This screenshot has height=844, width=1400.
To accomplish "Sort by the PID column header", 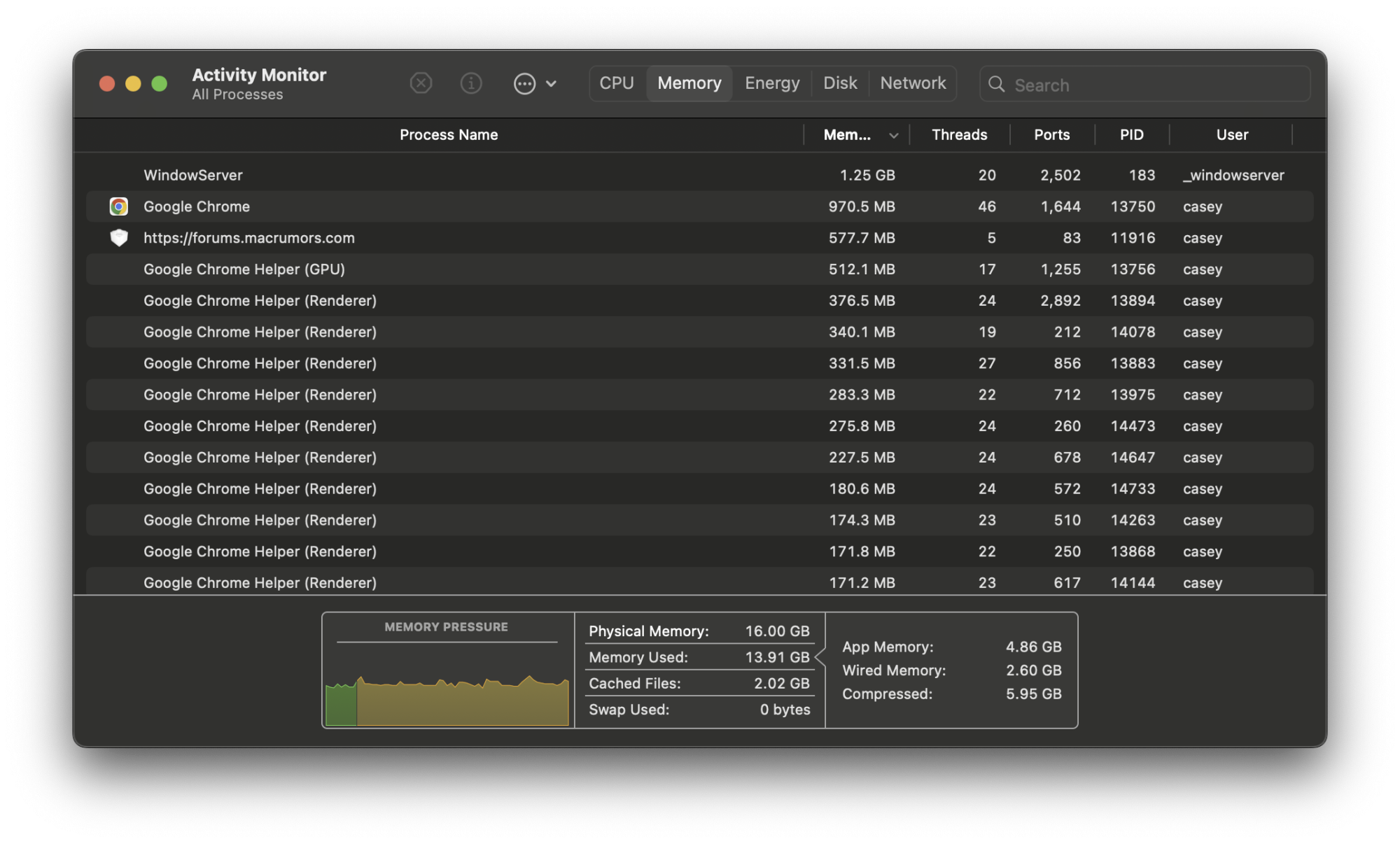I will (1131, 135).
